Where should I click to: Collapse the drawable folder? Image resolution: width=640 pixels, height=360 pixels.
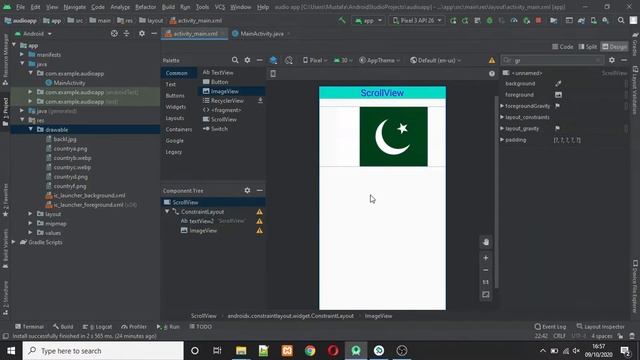31,129
